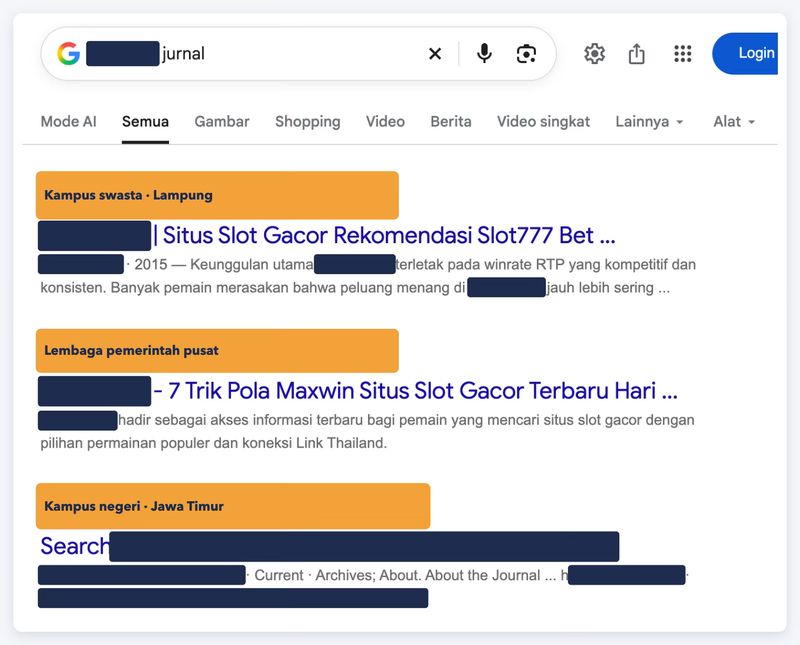
Task: Click snippet text about winrate RTP
Action: pos(367,276)
